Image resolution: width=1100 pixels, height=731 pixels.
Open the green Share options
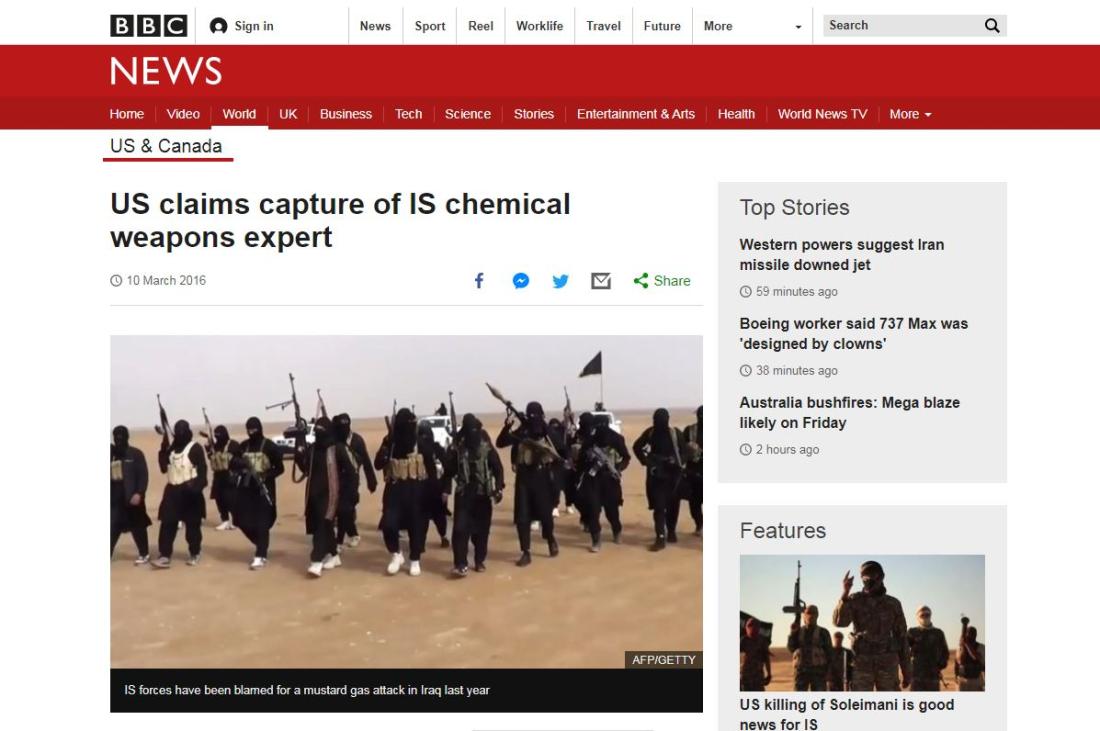tap(662, 281)
